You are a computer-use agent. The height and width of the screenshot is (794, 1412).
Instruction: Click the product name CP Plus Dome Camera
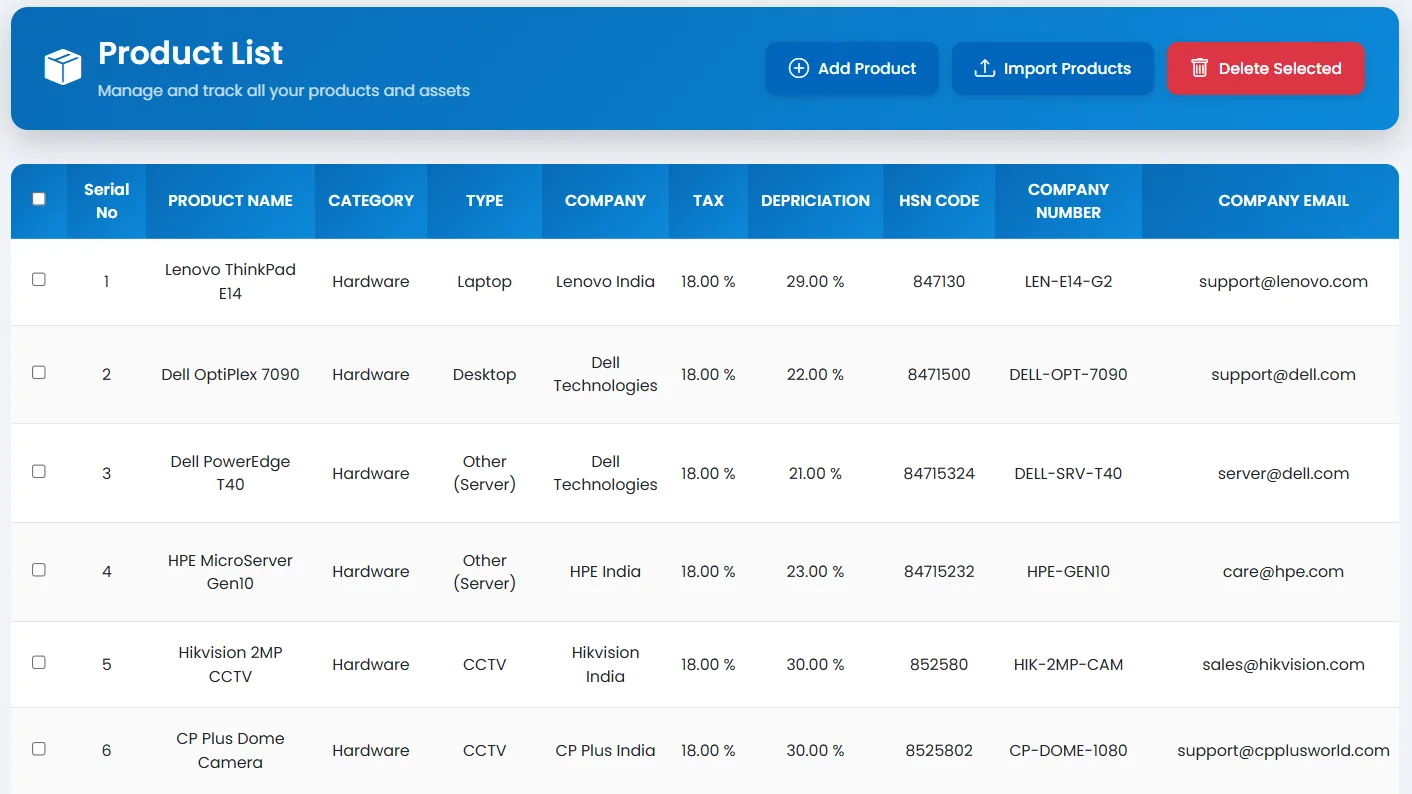pyautogui.click(x=230, y=750)
